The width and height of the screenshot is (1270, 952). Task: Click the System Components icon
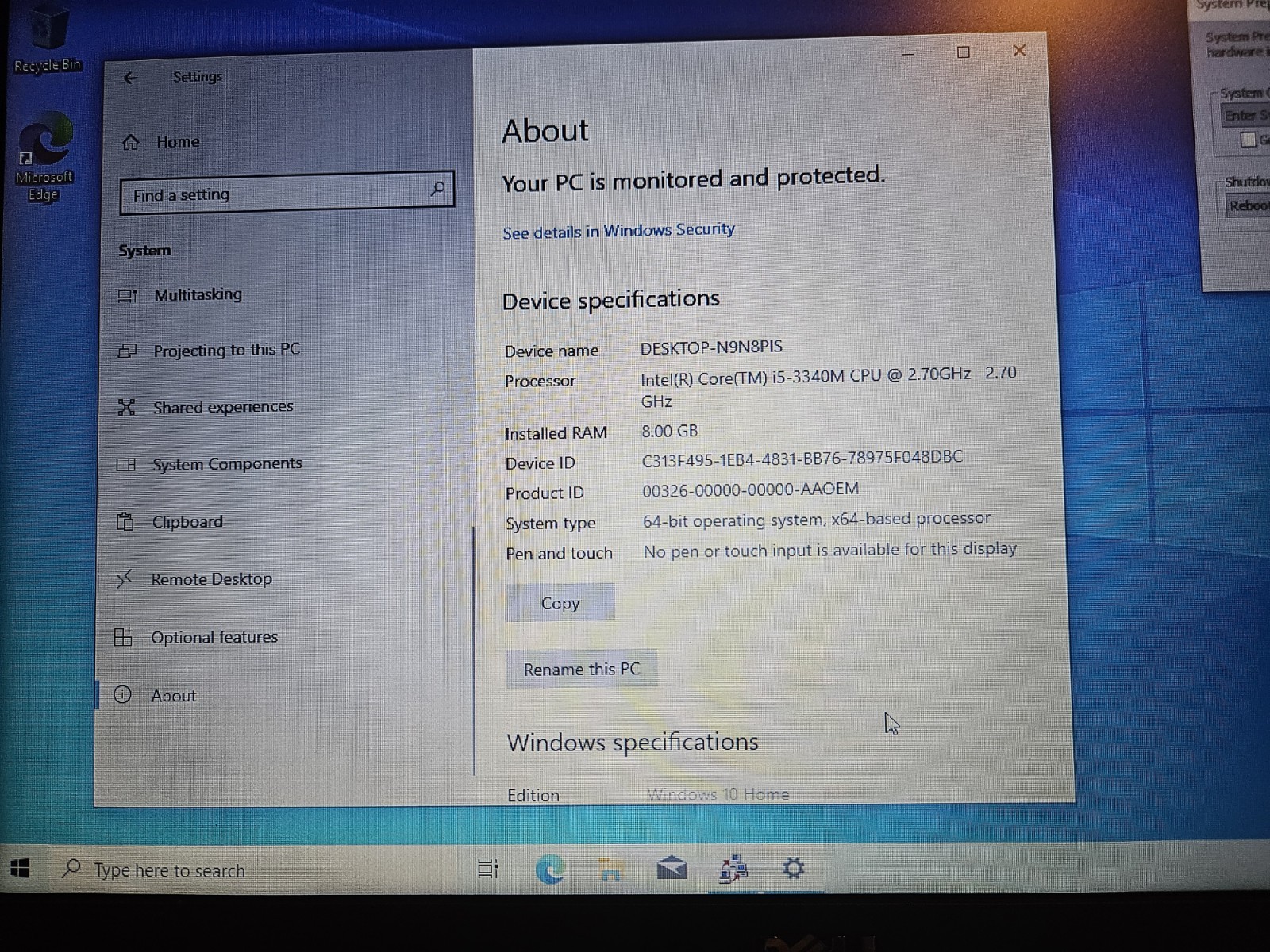click(126, 465)
